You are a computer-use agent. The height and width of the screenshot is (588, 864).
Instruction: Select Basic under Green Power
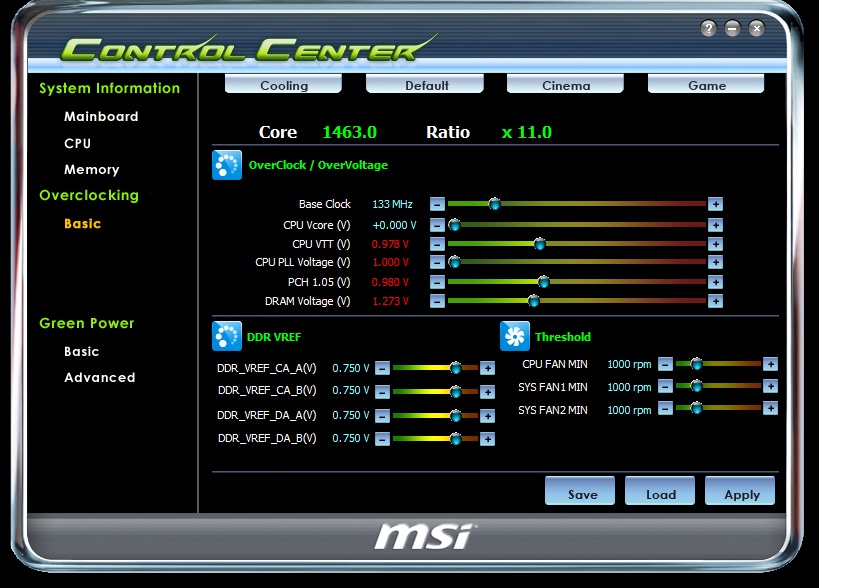[x=81, y=351]
